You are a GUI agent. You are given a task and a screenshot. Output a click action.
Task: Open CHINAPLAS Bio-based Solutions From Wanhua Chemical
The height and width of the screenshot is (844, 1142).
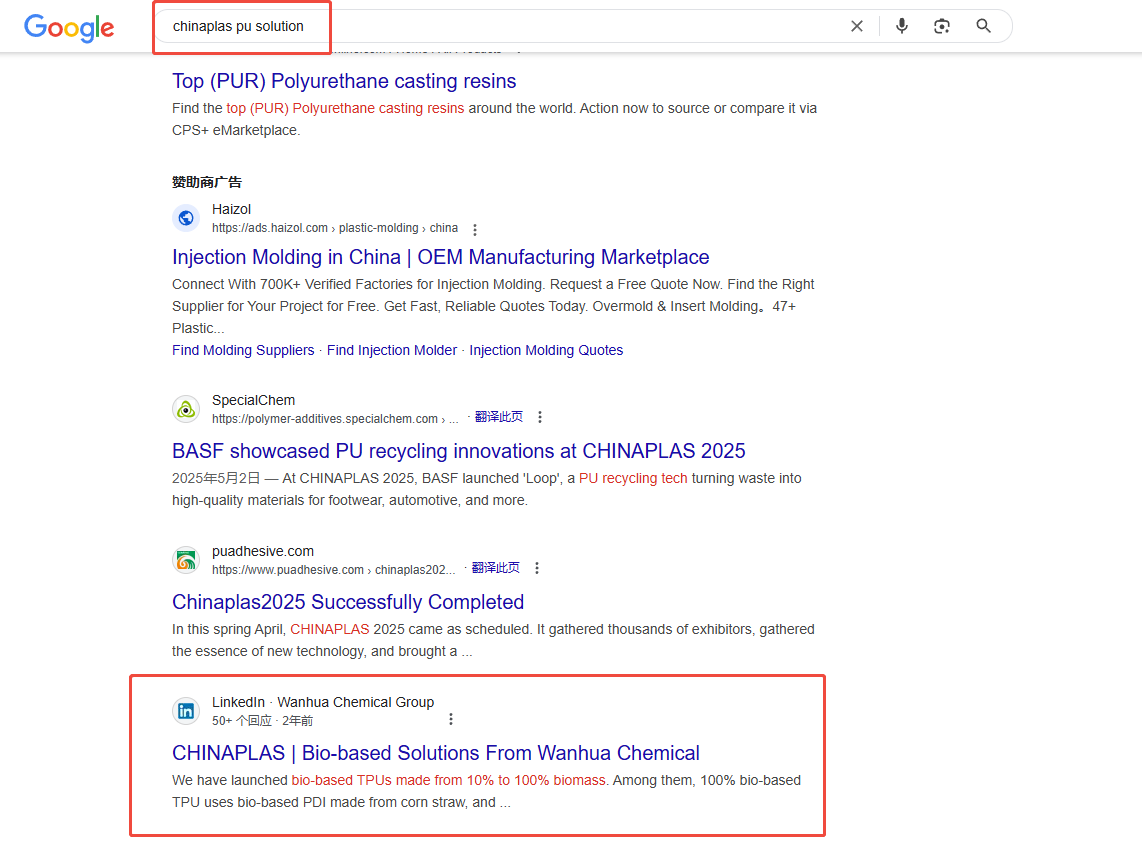(436, 753)
